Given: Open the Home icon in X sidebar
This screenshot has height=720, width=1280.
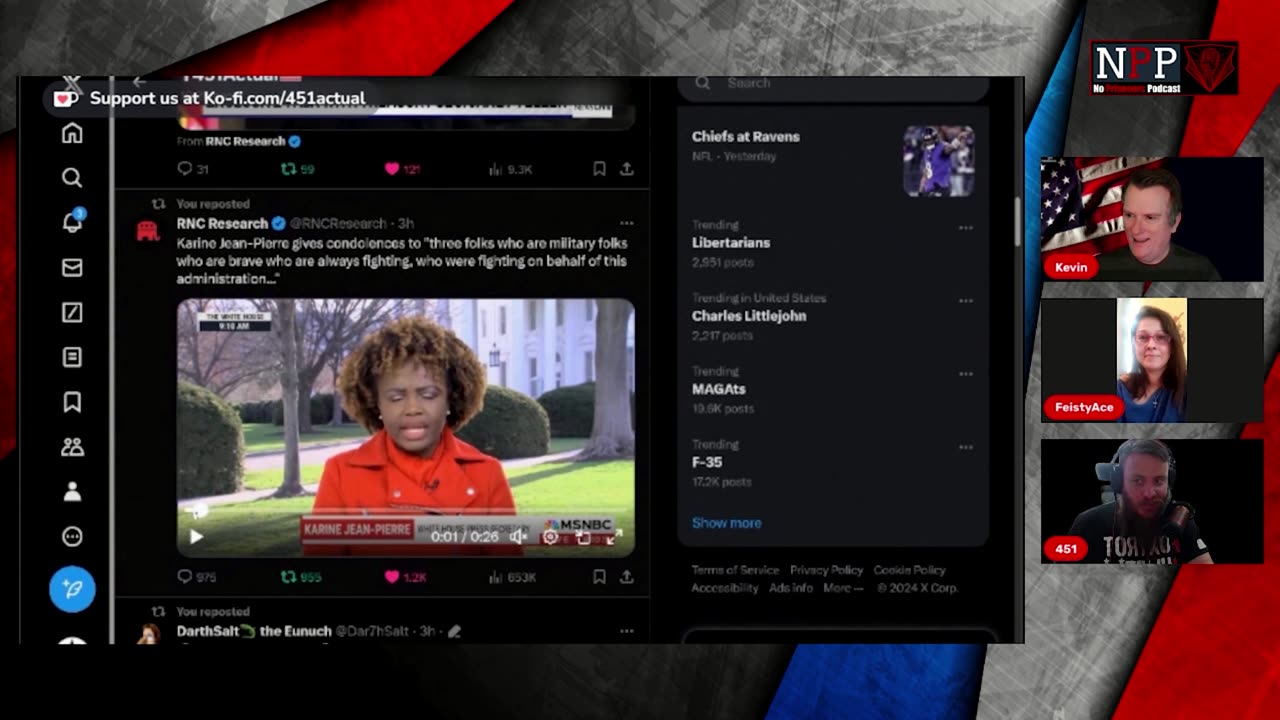Looking at the screenshot, I should pyautogui.click(x=72, y=133).
